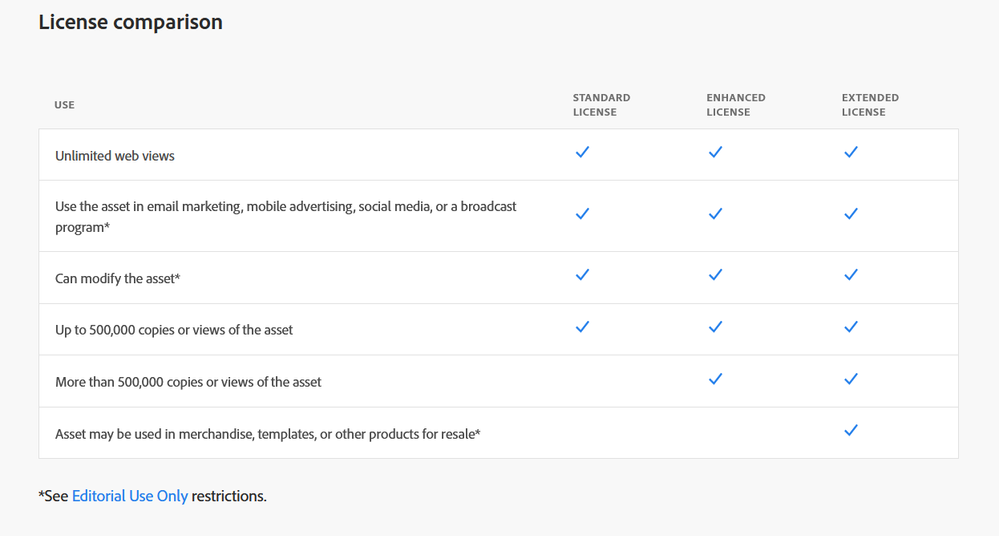999x536 pixels.
Task: Click Extended License checkmark for Unlimited web views
Action: [x=851, y=152]
